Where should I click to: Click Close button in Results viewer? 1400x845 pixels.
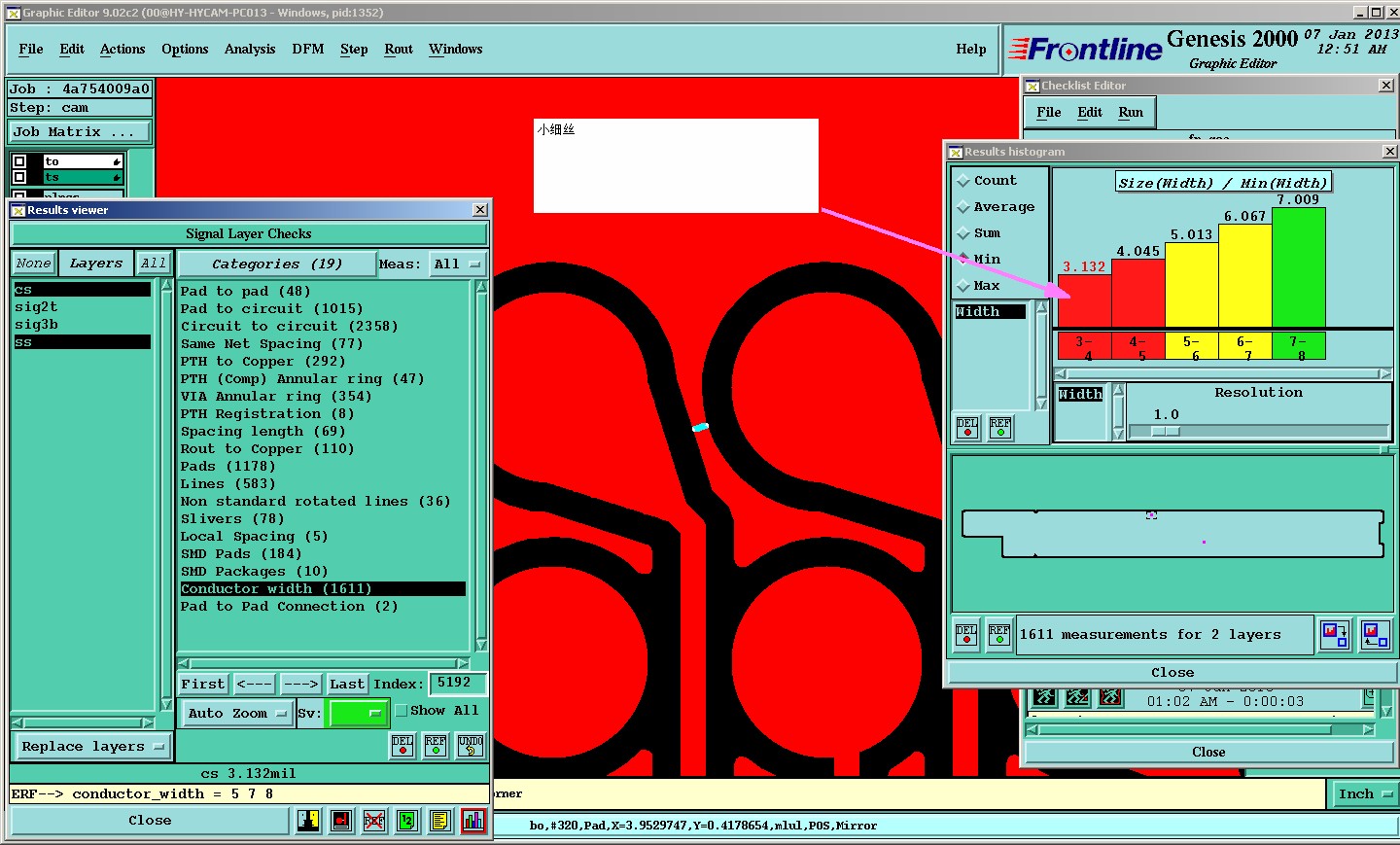150,821
